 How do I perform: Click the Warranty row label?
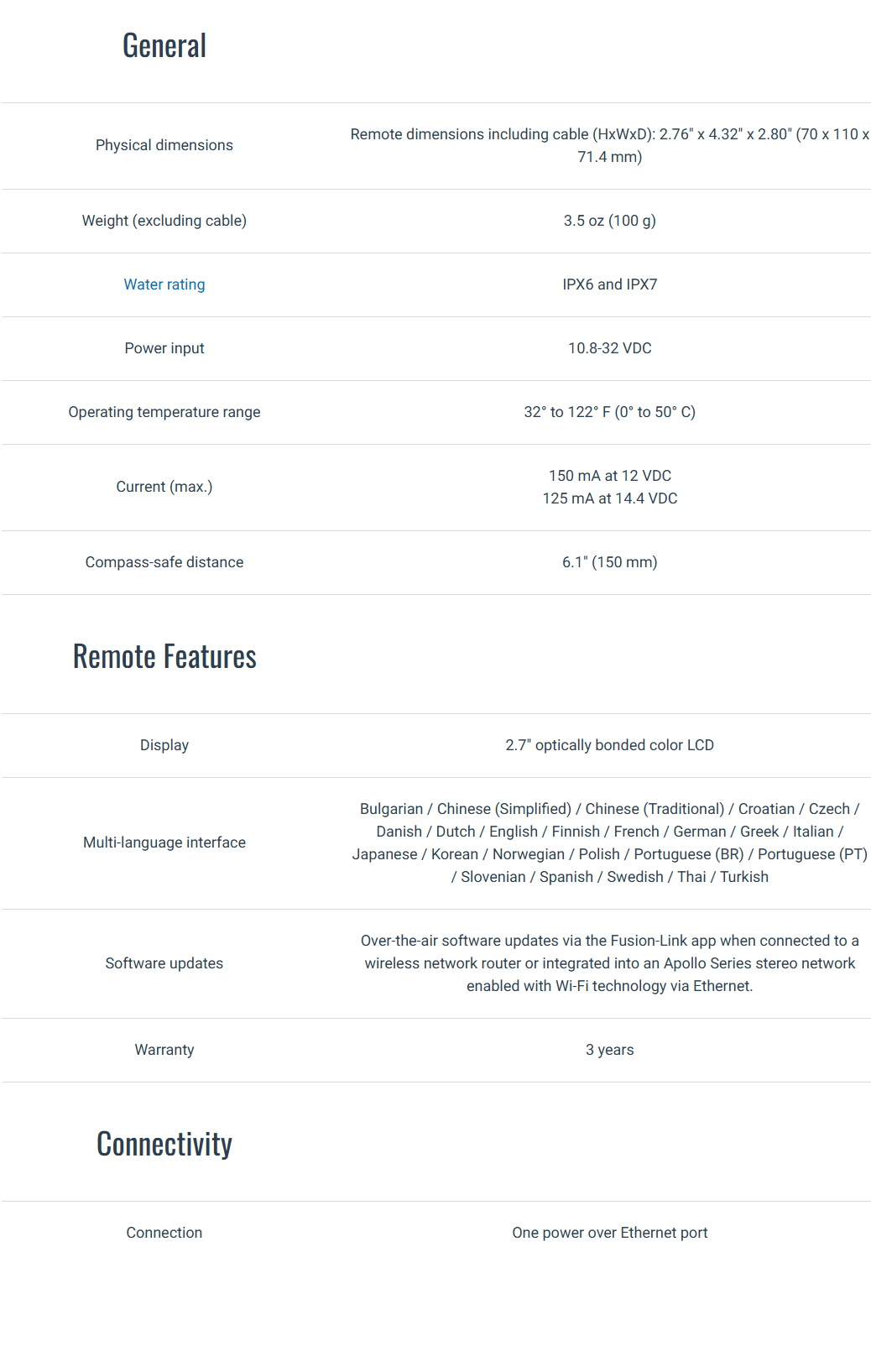click(164, 1050)
